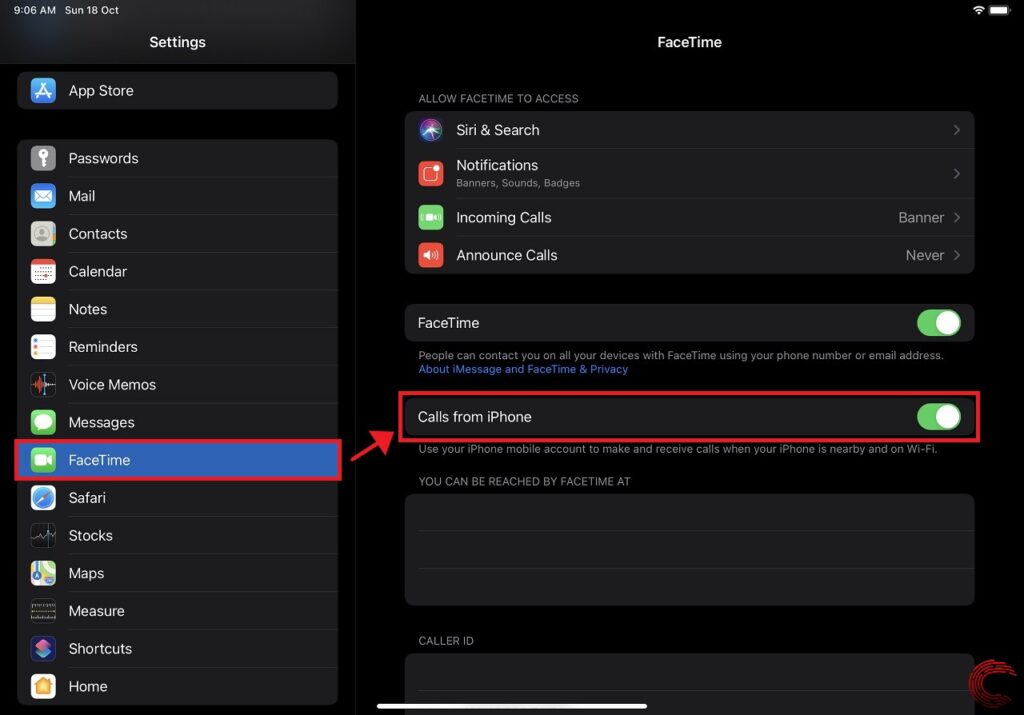Image resolution: width=1024 pixels, height=715 pixels.
Task: Tap the date Sun 18 Oct
Action: click(91, 10)
